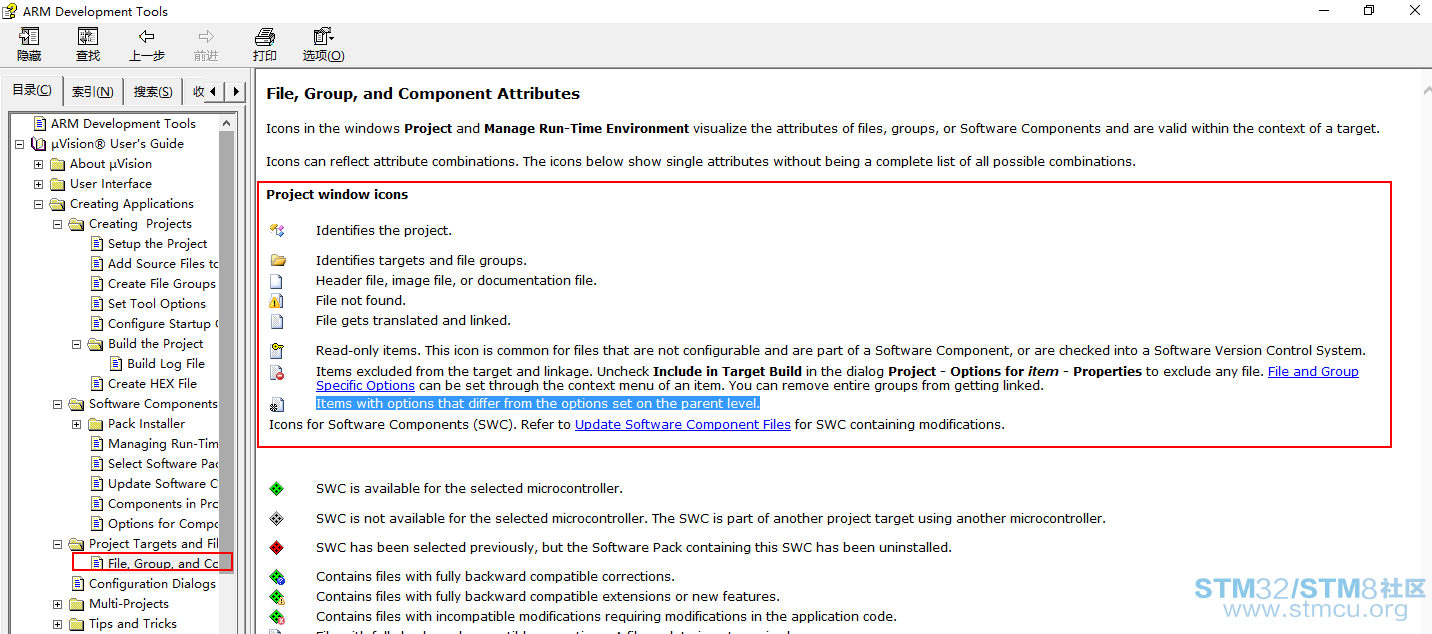The image size is (1432, 634).
Task: Click the green SWC available diamond icon
Action: coord(277,488)
